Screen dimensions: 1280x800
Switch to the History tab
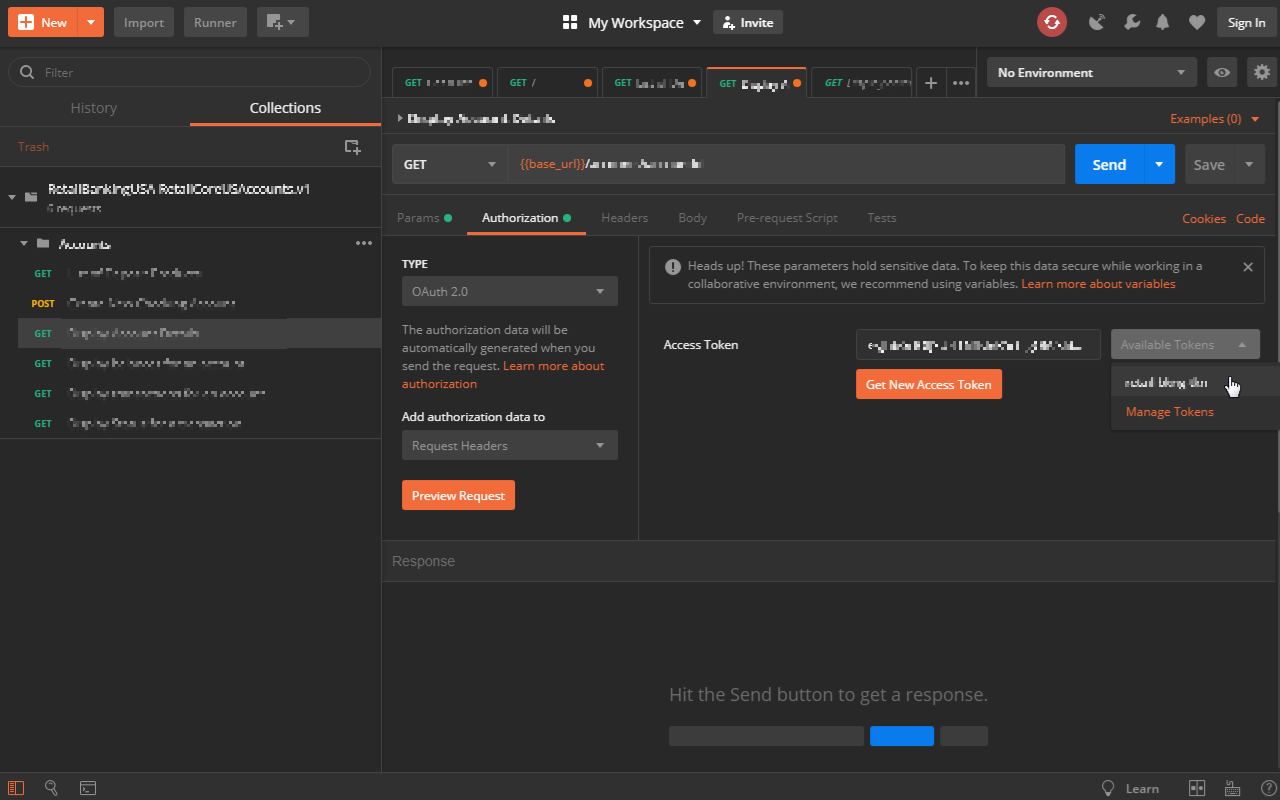[x=94, y=108]
